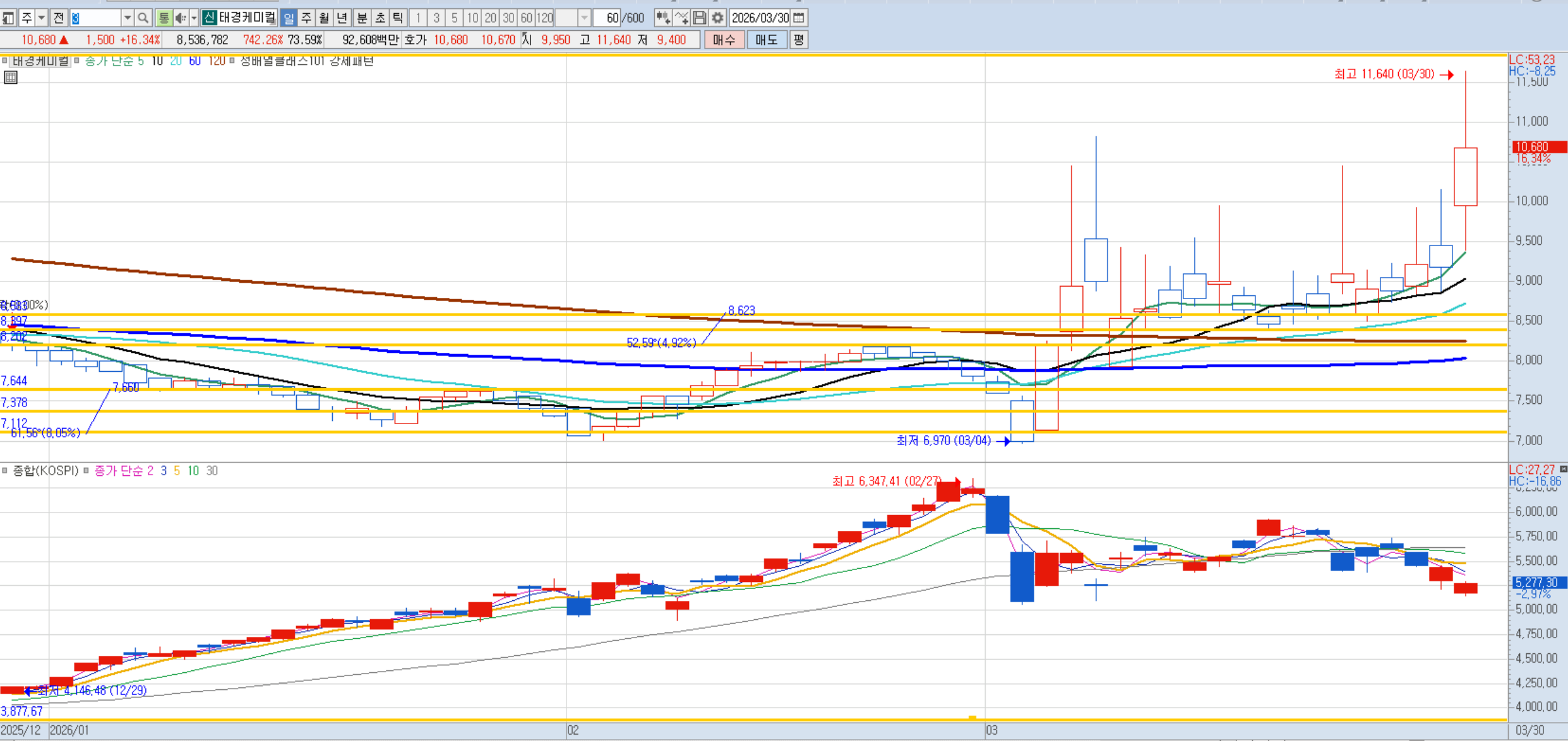The width and height of the screenshot is (1568, 741).
Task: Click the 성배널클래스101 강세패턴 indicator label
Action: tap(307, 61)
